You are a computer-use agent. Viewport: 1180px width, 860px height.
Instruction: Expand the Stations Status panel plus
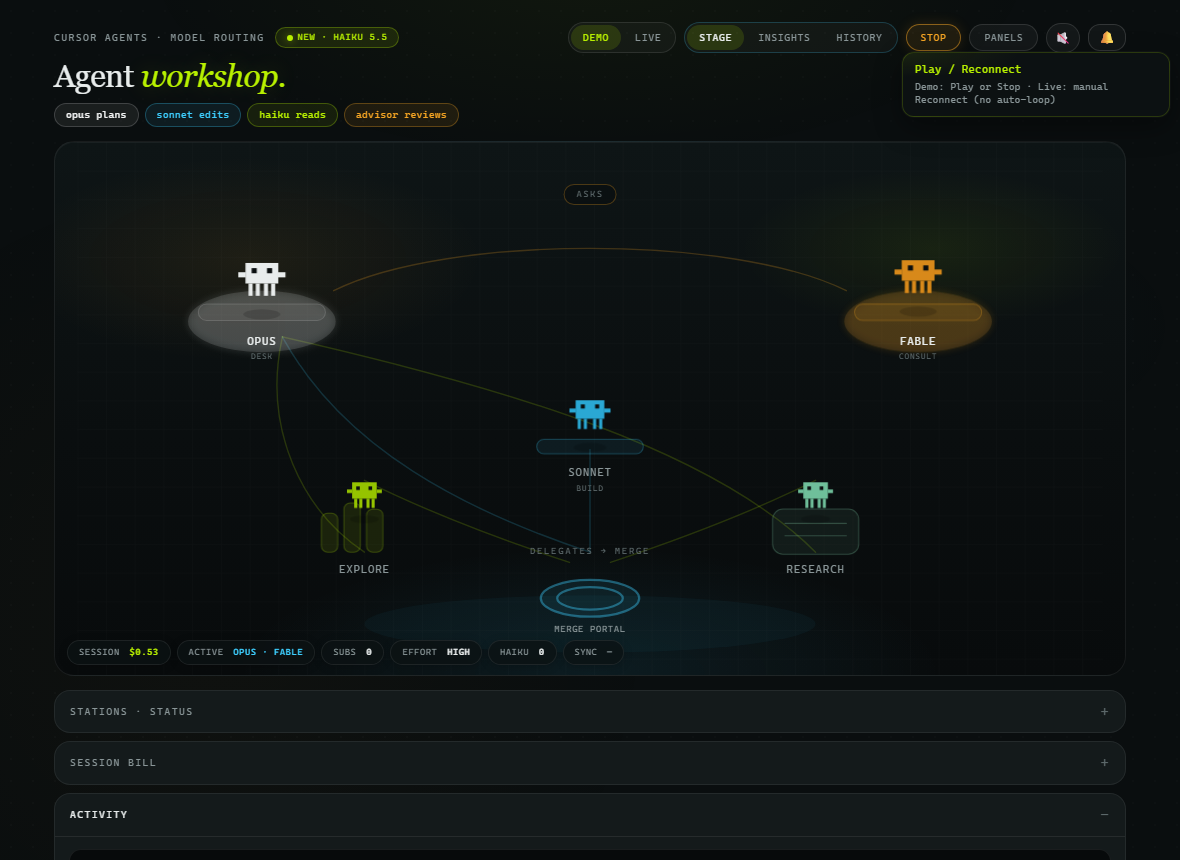click(x=1104, y=712)
